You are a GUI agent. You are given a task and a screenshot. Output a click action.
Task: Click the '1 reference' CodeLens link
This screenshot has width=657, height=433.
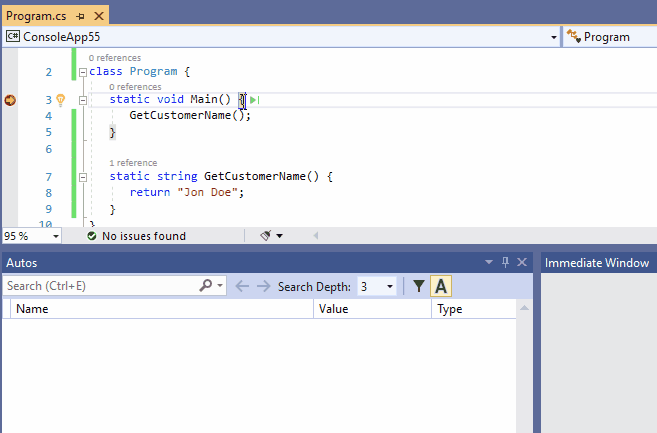(x=133, y=162)
